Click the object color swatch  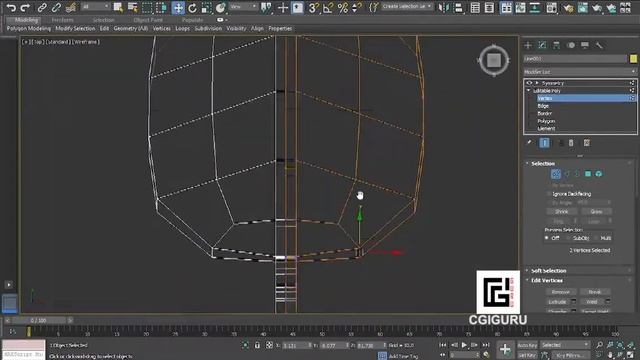pyautogui.click(x=633, y=59)
